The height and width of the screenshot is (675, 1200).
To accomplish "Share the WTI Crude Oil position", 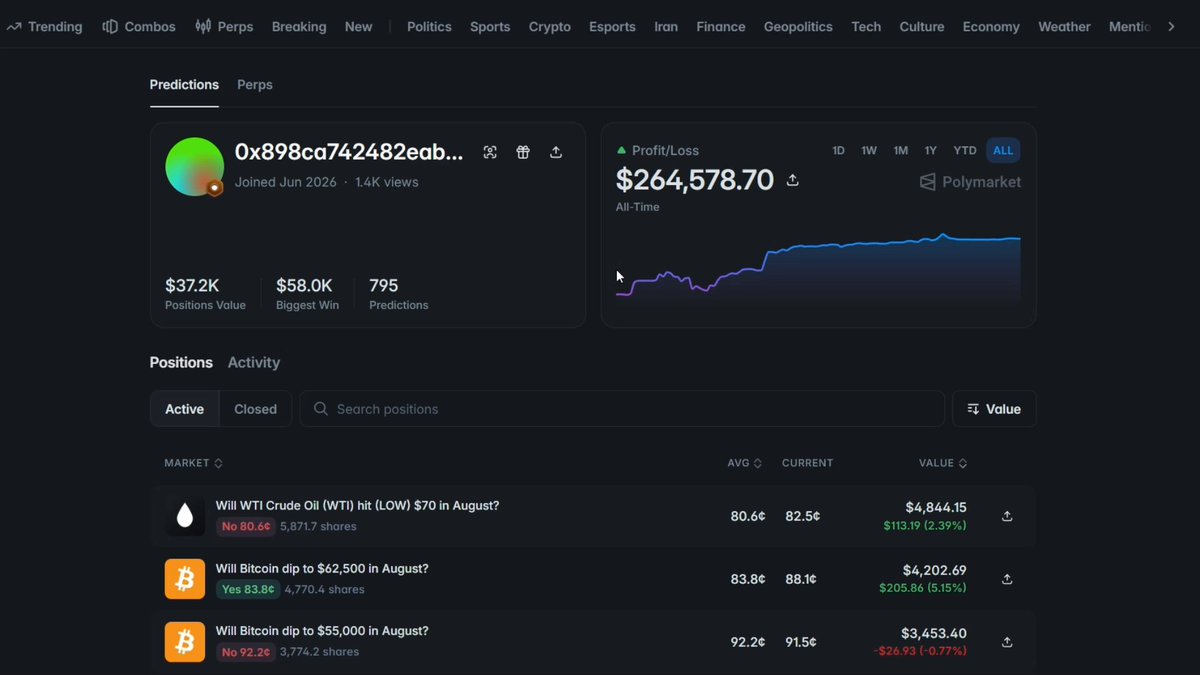I will coord(1007,516).
